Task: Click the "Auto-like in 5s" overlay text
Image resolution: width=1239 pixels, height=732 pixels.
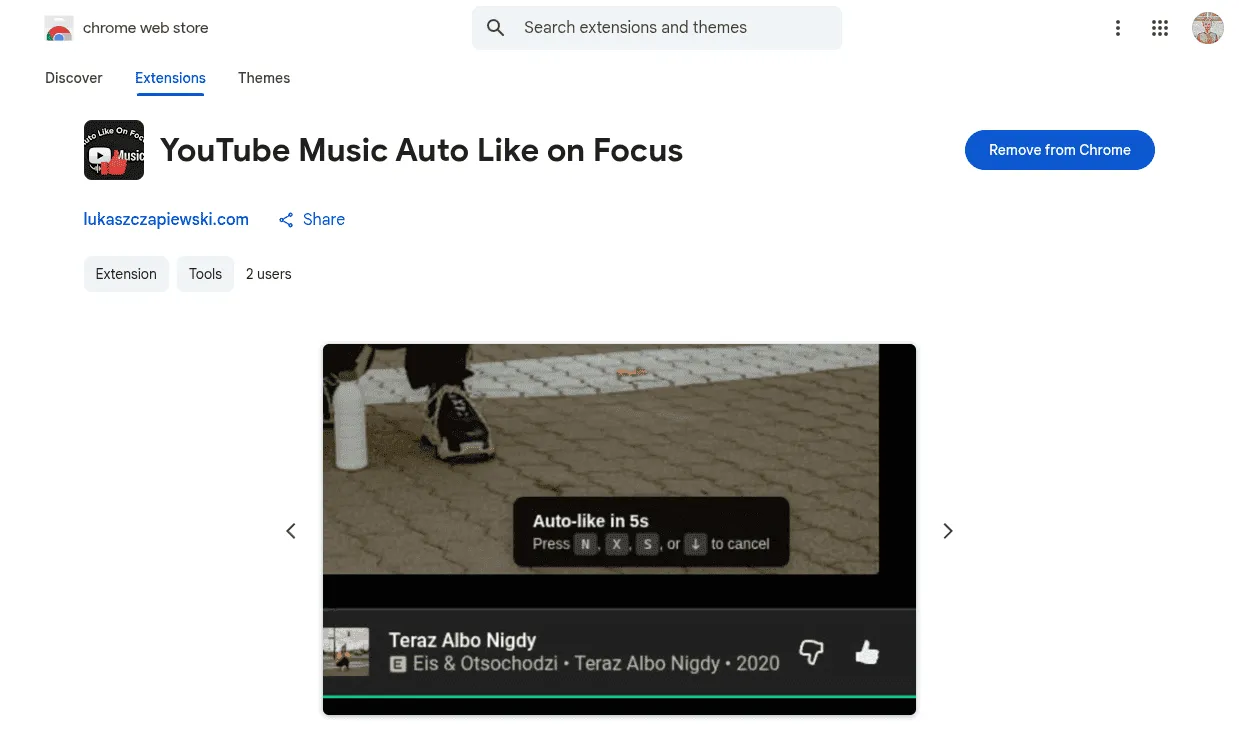Action: (x=591, y=521)
